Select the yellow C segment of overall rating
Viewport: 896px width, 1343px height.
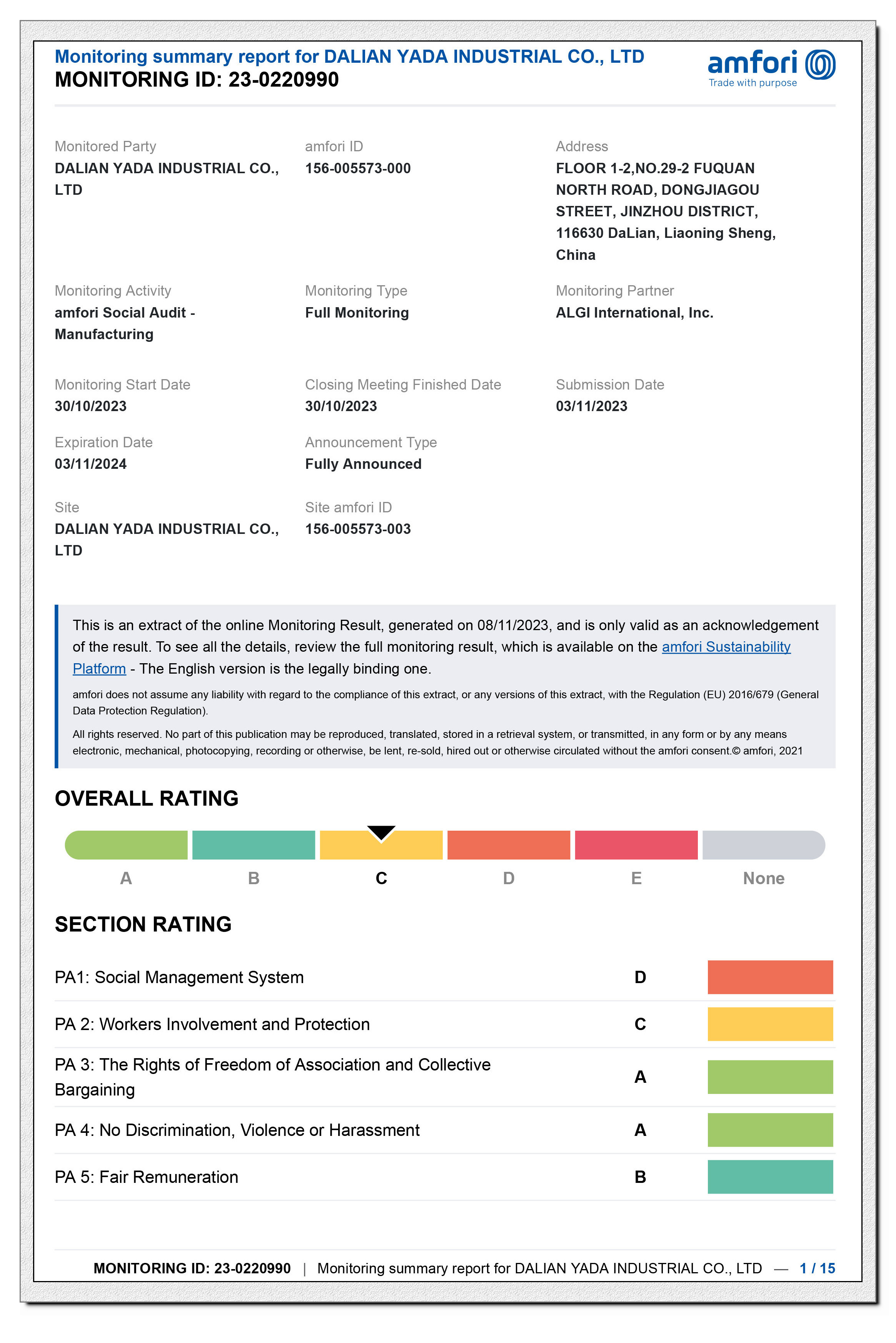(381, 845)
